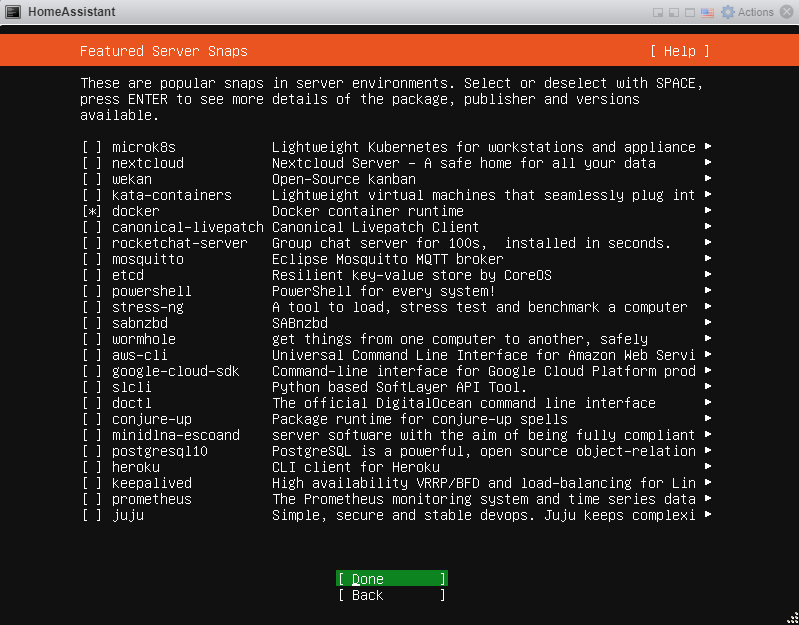This screenshot has width=799, height=625.
Task: Select the docker snap name
Action: tap(136, 211)
